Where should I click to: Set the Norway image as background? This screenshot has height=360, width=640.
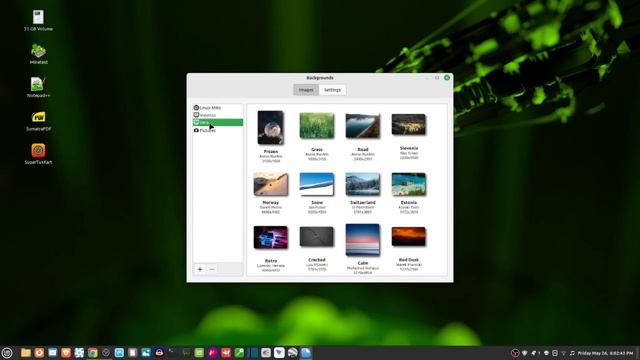pyautogui.click(x=271, y=184)
